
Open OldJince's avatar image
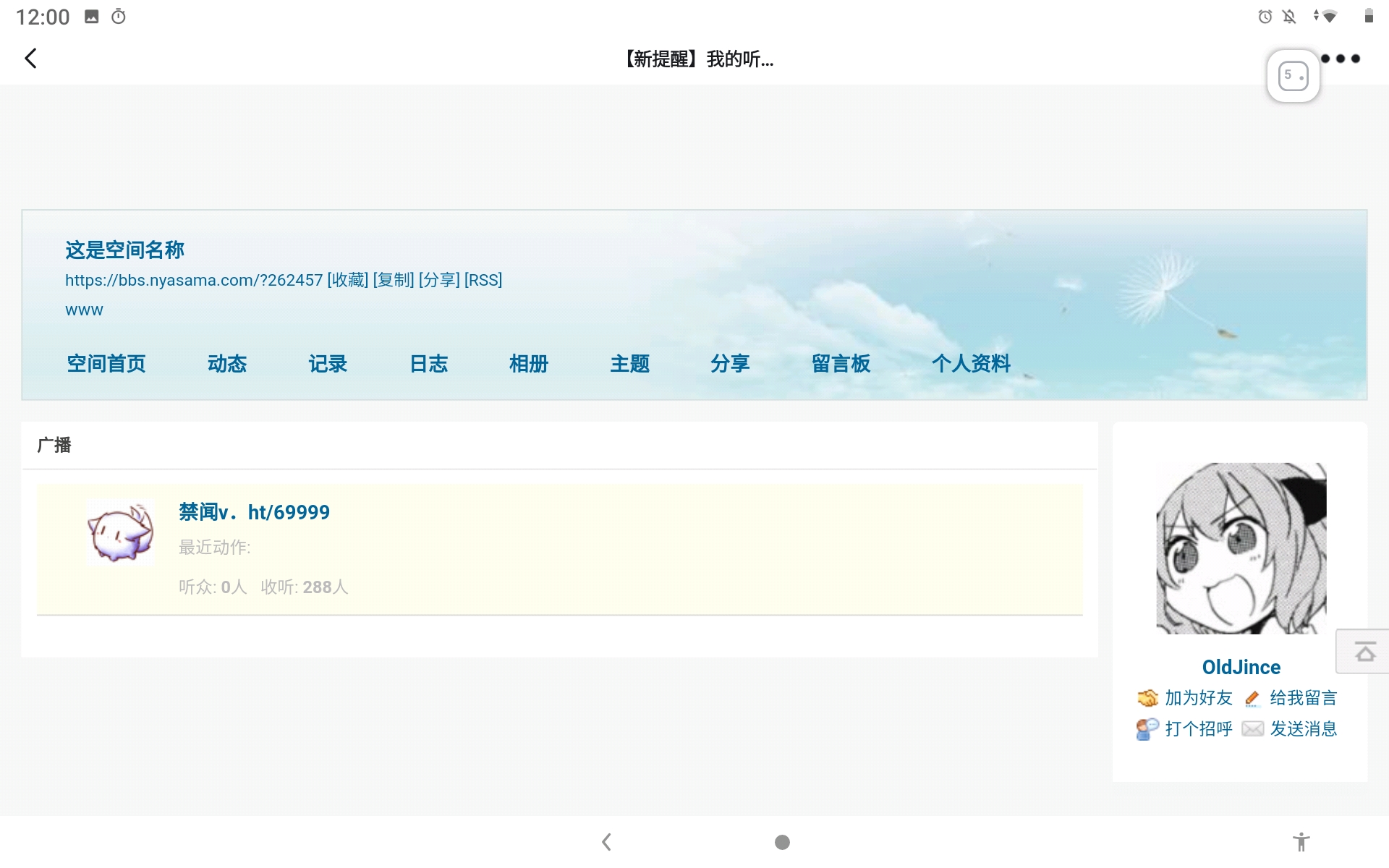tap(1241, 548)
